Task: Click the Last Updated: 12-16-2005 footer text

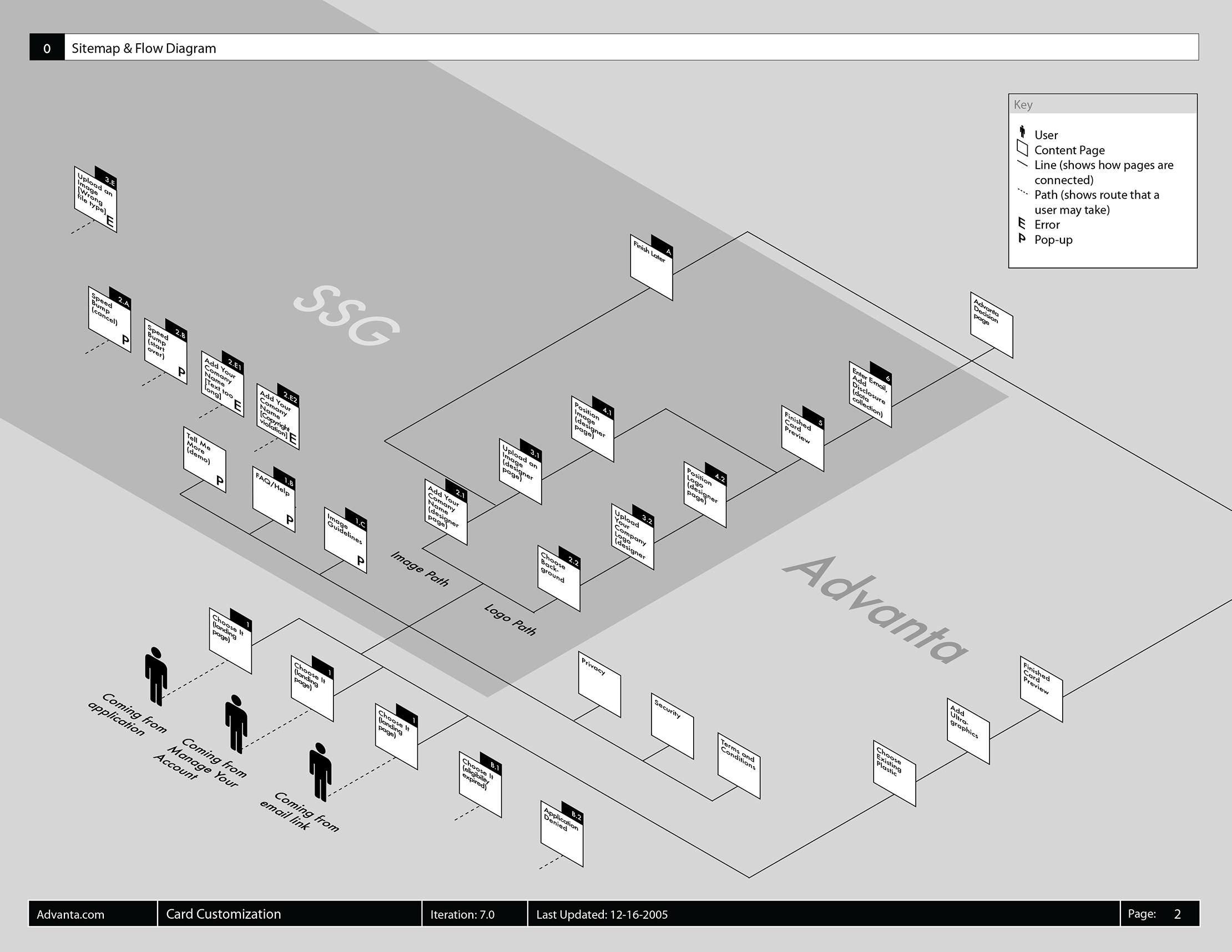Action: click(602, 914)
